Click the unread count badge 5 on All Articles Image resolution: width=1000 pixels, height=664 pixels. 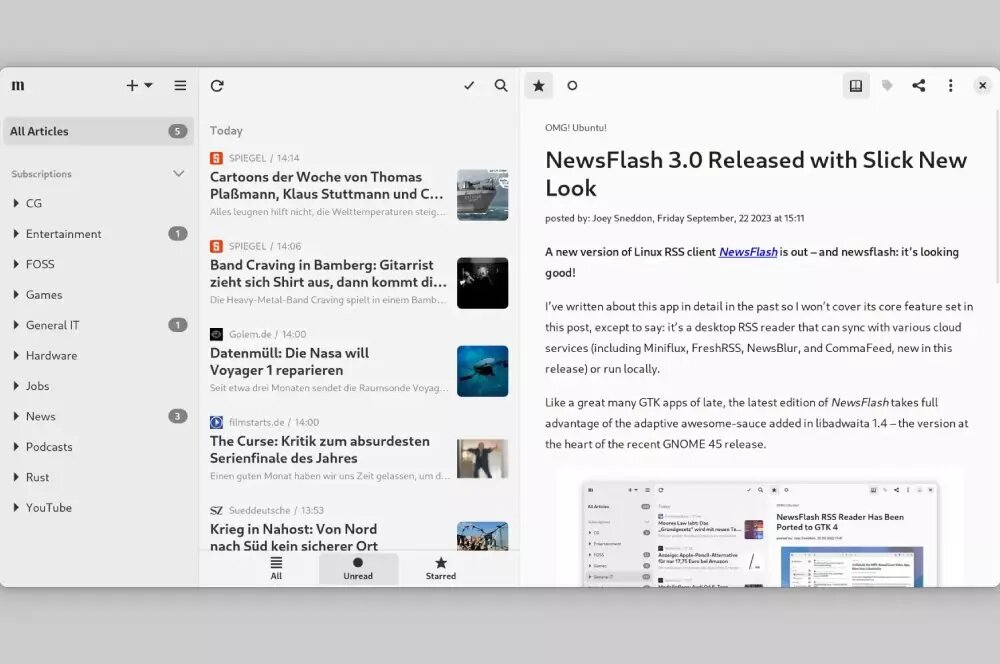178,131
